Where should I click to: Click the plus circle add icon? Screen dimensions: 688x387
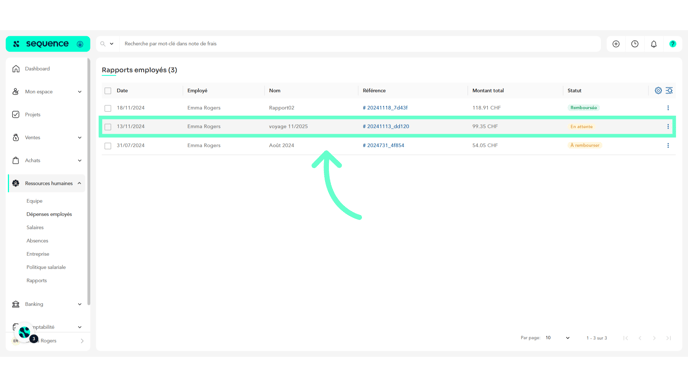616,44
